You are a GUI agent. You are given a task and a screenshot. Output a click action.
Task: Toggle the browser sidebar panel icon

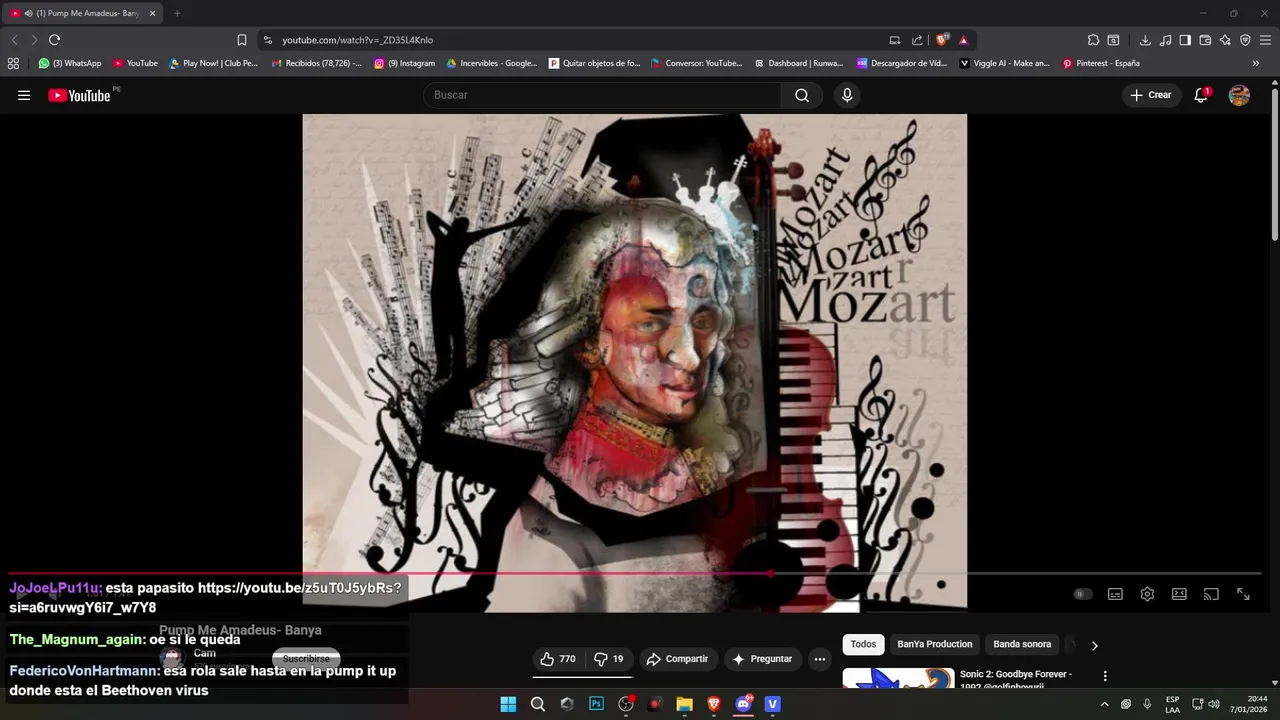[1185, 40]
